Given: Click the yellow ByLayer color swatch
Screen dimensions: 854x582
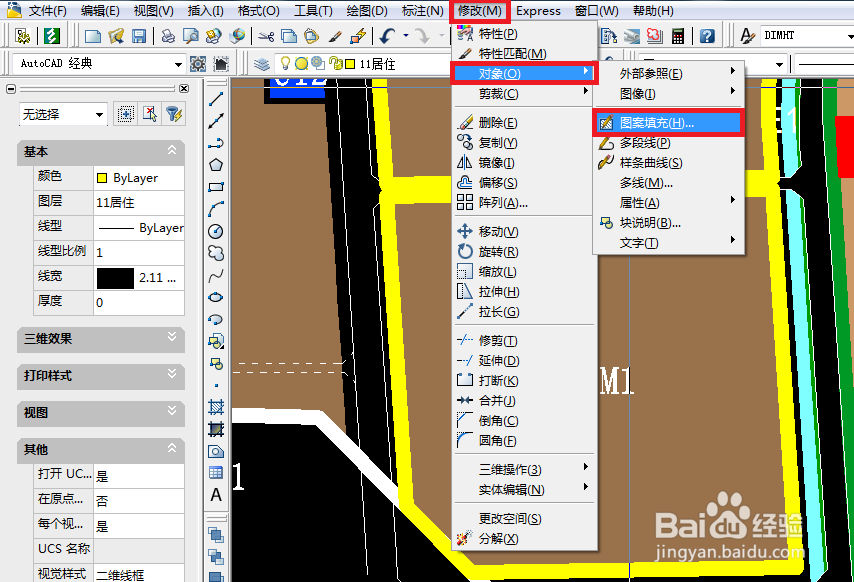Looking at the screenshot, I should click(102, 178).
